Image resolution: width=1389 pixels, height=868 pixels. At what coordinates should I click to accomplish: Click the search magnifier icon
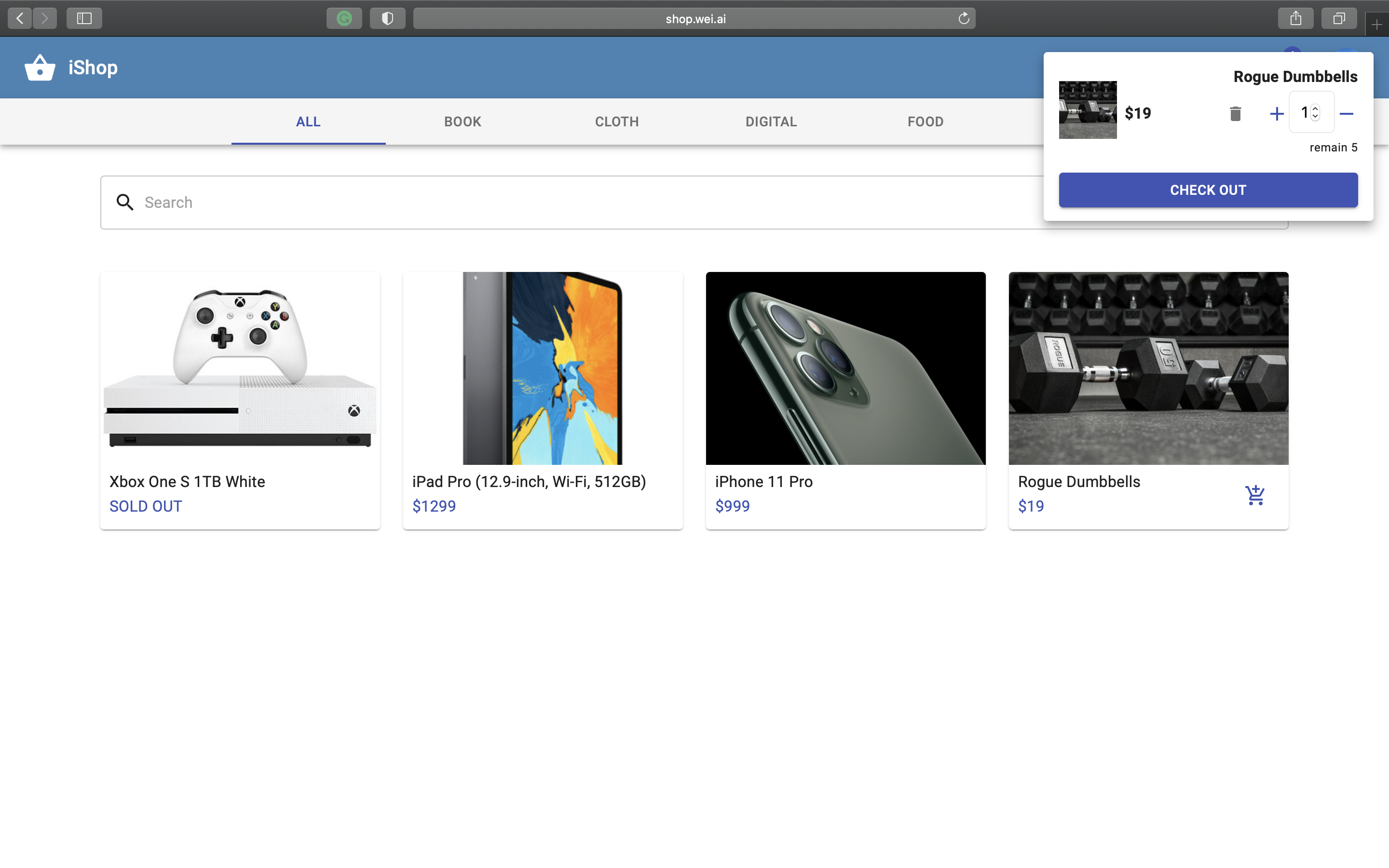125,202
